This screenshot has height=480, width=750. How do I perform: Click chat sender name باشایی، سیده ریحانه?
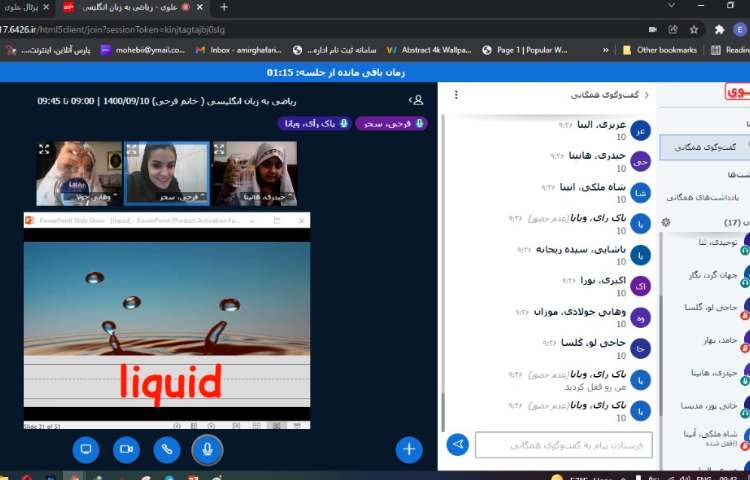click(581, 250)
